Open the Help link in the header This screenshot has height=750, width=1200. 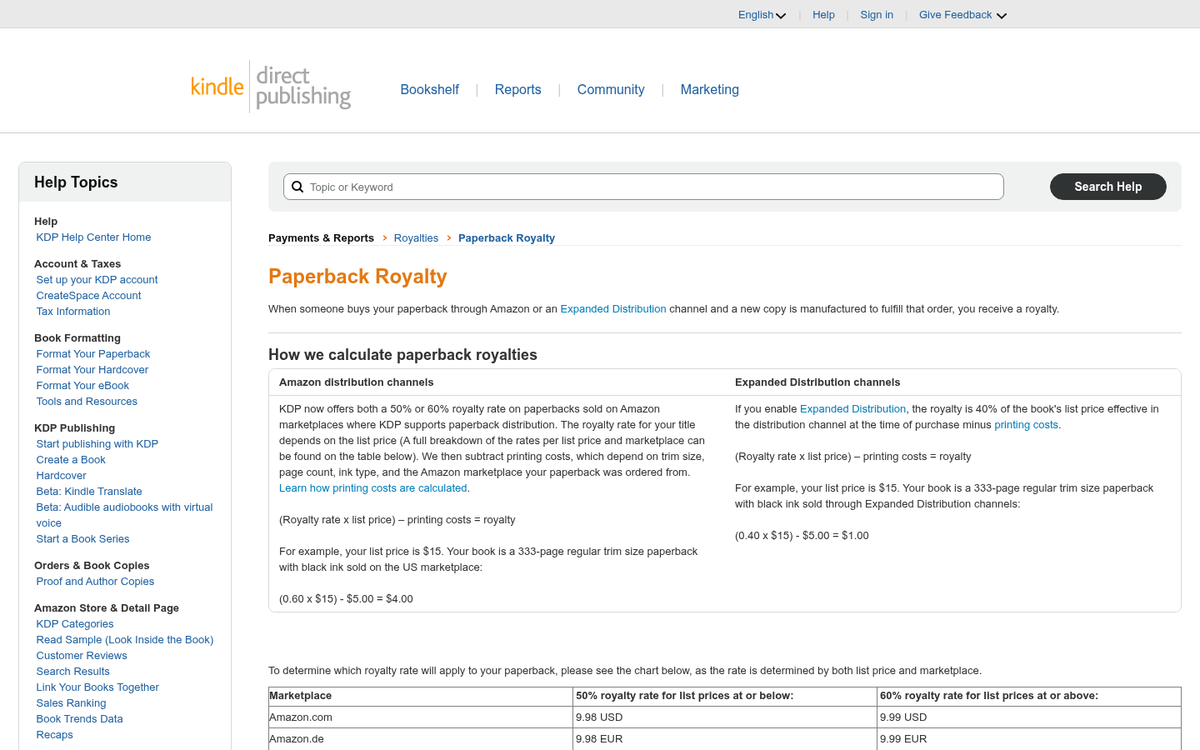pyautogui.click(x=823, y=14)
